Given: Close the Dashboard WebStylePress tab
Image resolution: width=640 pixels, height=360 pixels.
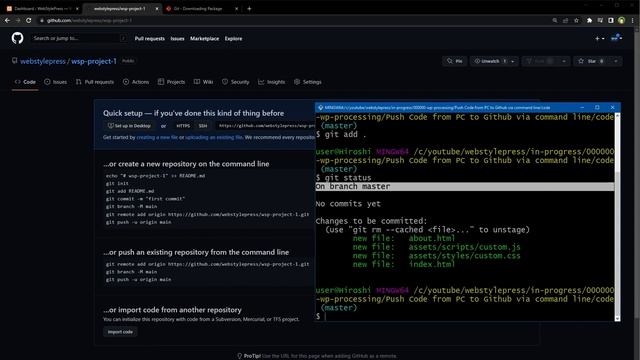Looking at the screenshot, I should click(x=77, y=9).
